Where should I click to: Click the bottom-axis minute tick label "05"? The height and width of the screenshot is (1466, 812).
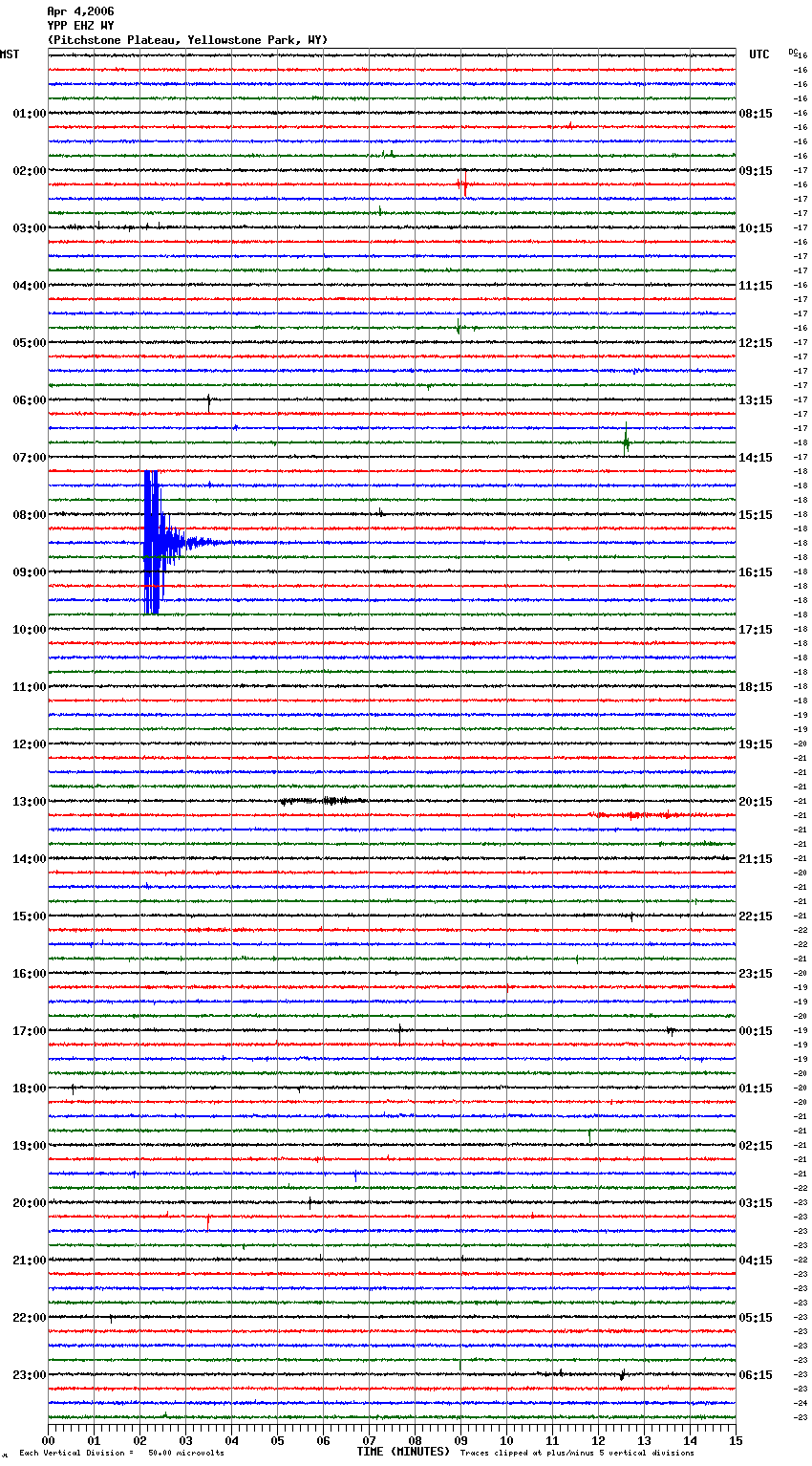tap(277, 1441)
